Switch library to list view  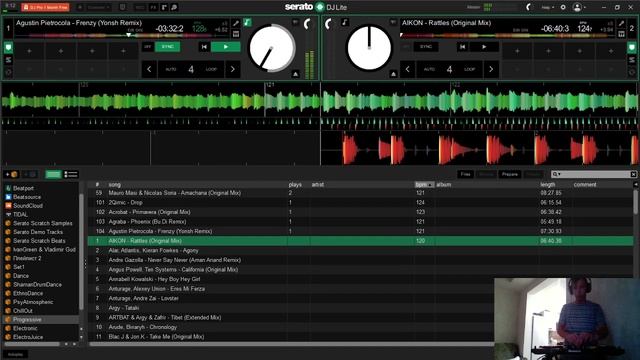(x=71, y=174)
